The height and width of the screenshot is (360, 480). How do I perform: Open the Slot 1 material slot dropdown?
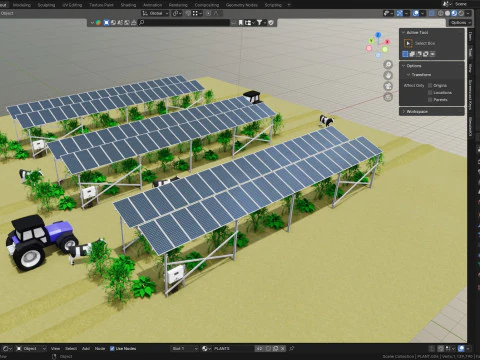(x=184, y=349)
